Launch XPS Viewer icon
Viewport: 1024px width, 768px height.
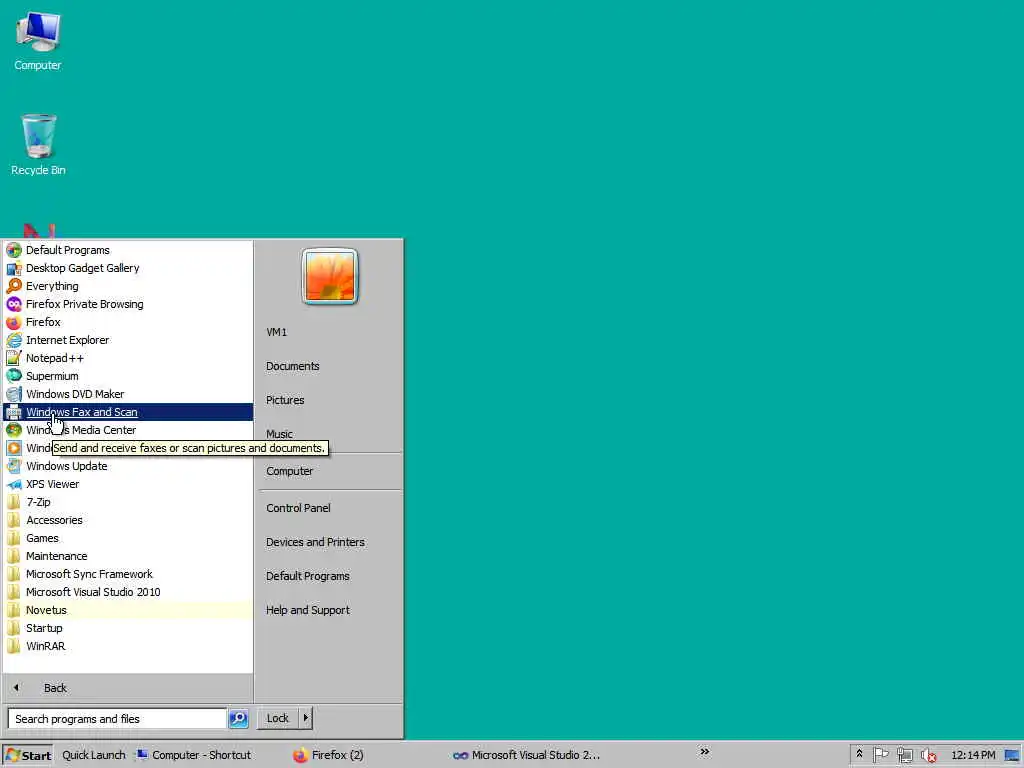coord(14,484)
